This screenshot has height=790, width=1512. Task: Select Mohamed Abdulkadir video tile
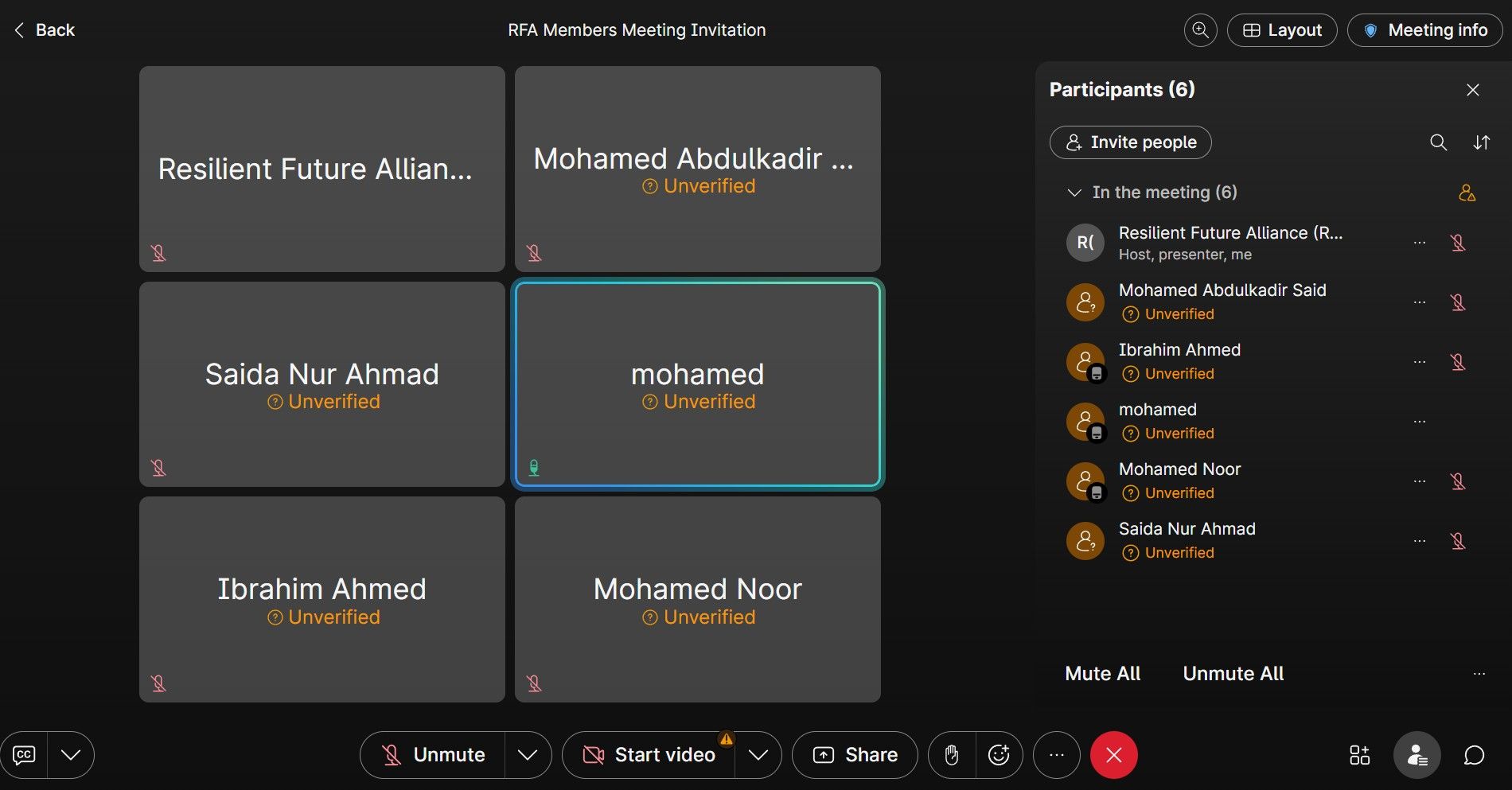click(698, 169)
